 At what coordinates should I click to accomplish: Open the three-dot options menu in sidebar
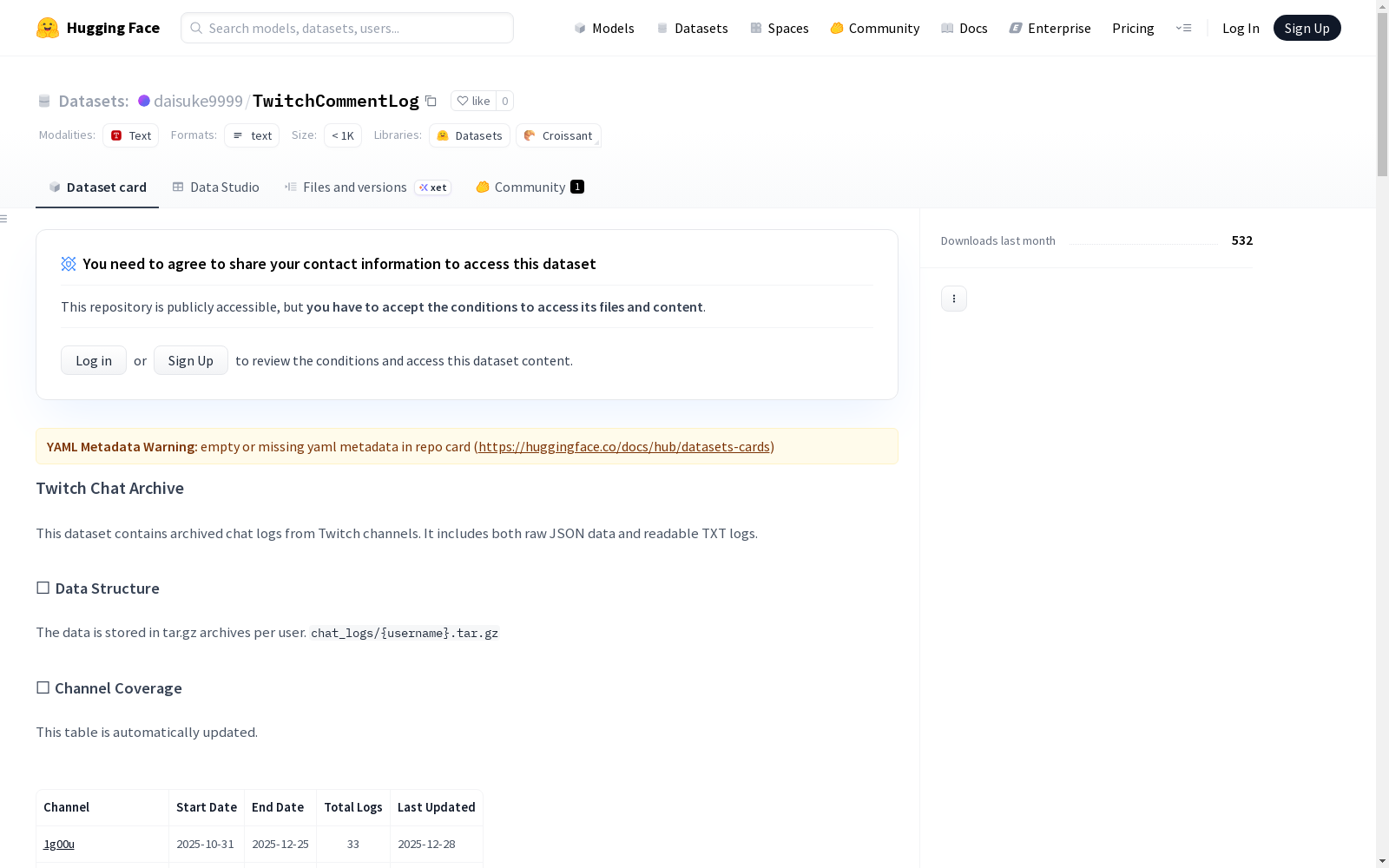pos(954,299)
